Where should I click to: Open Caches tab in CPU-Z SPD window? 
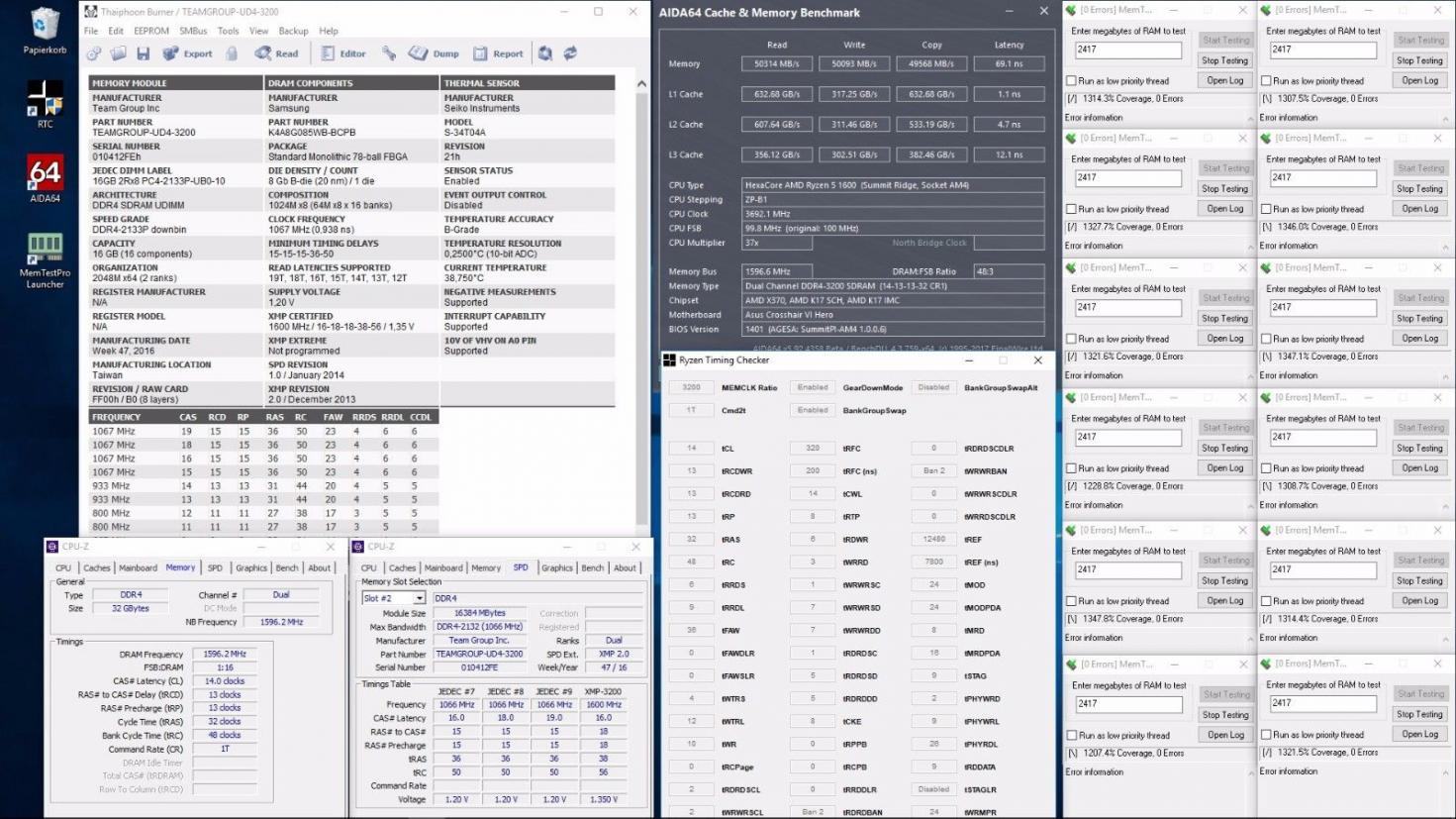pyautogui.click(x=402, y=568)
